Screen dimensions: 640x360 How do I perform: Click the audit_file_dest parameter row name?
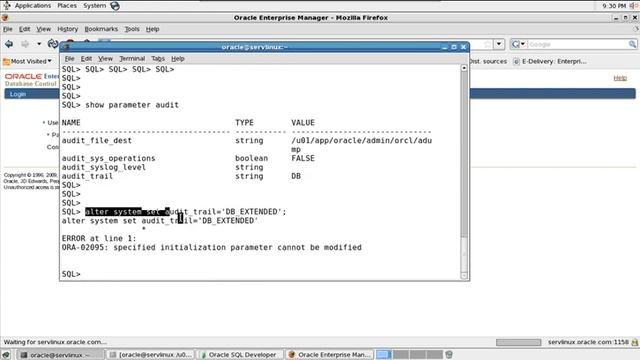pos(97,140)
